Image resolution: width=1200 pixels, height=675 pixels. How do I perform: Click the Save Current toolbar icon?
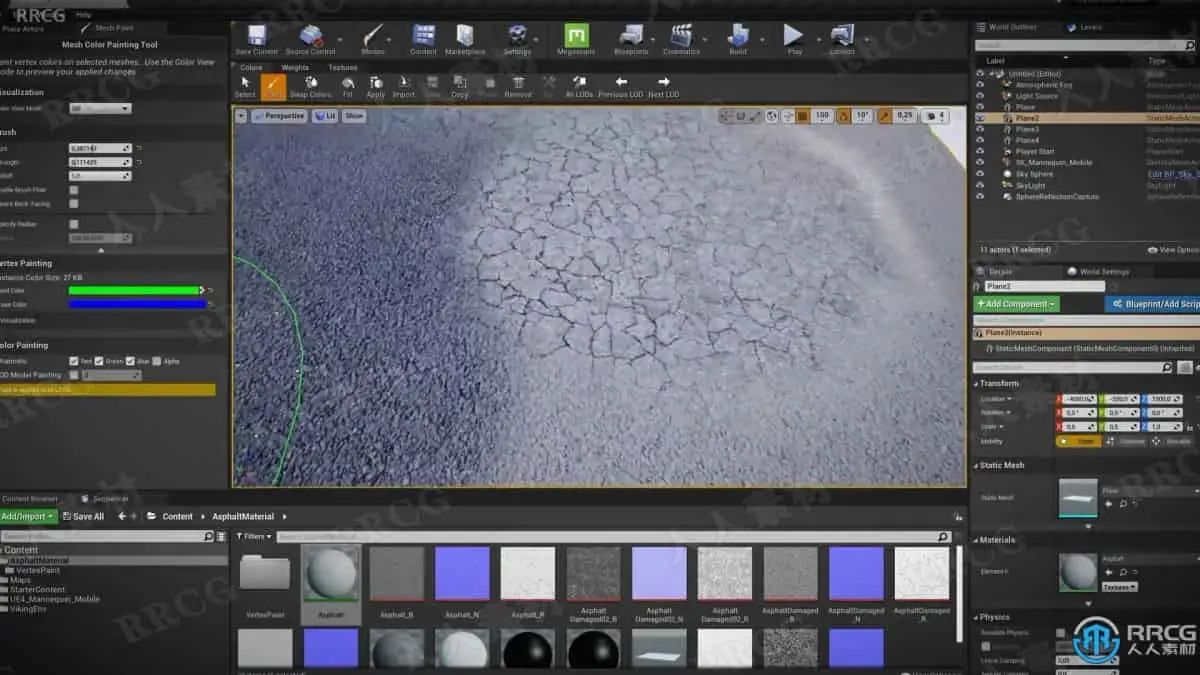click(257, 39)
